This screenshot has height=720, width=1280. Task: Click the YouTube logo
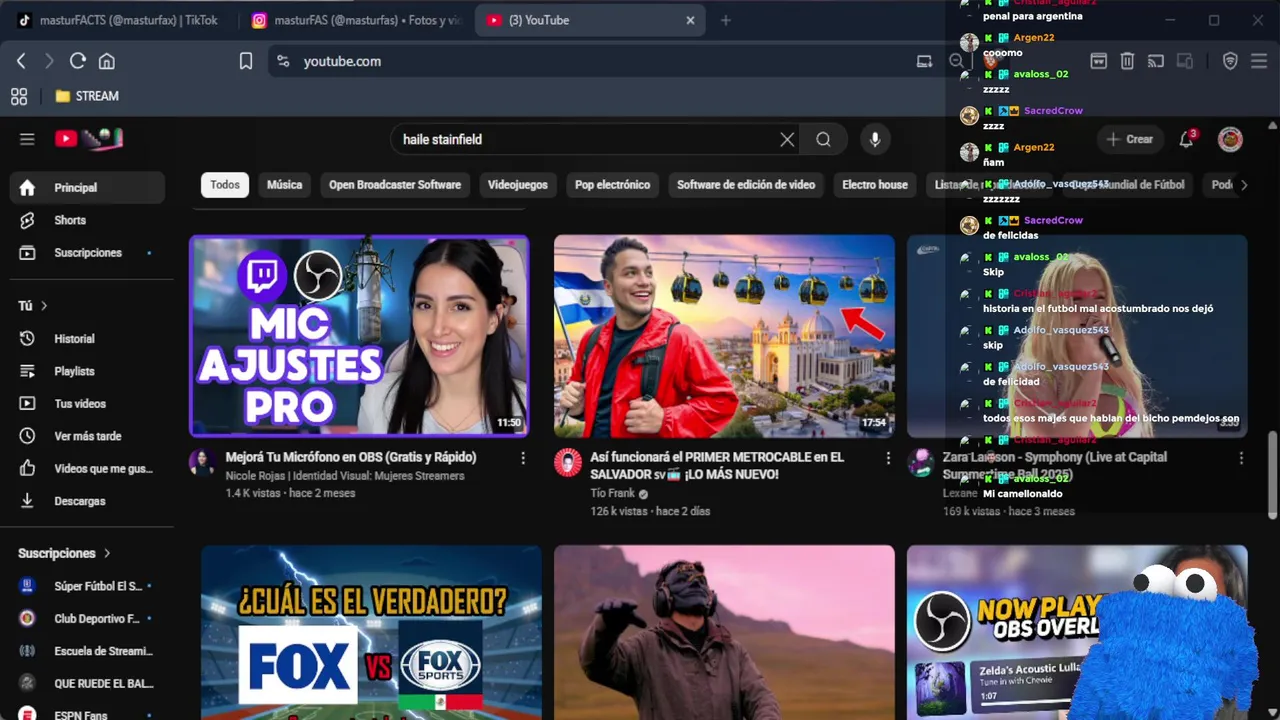point(88,139)
